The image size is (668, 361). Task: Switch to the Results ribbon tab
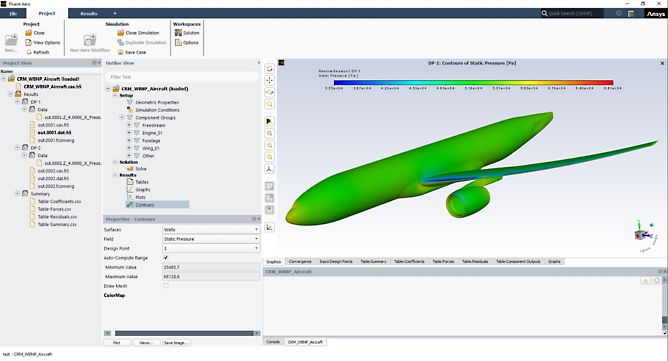pyautogui.click(x=89, y=14)
